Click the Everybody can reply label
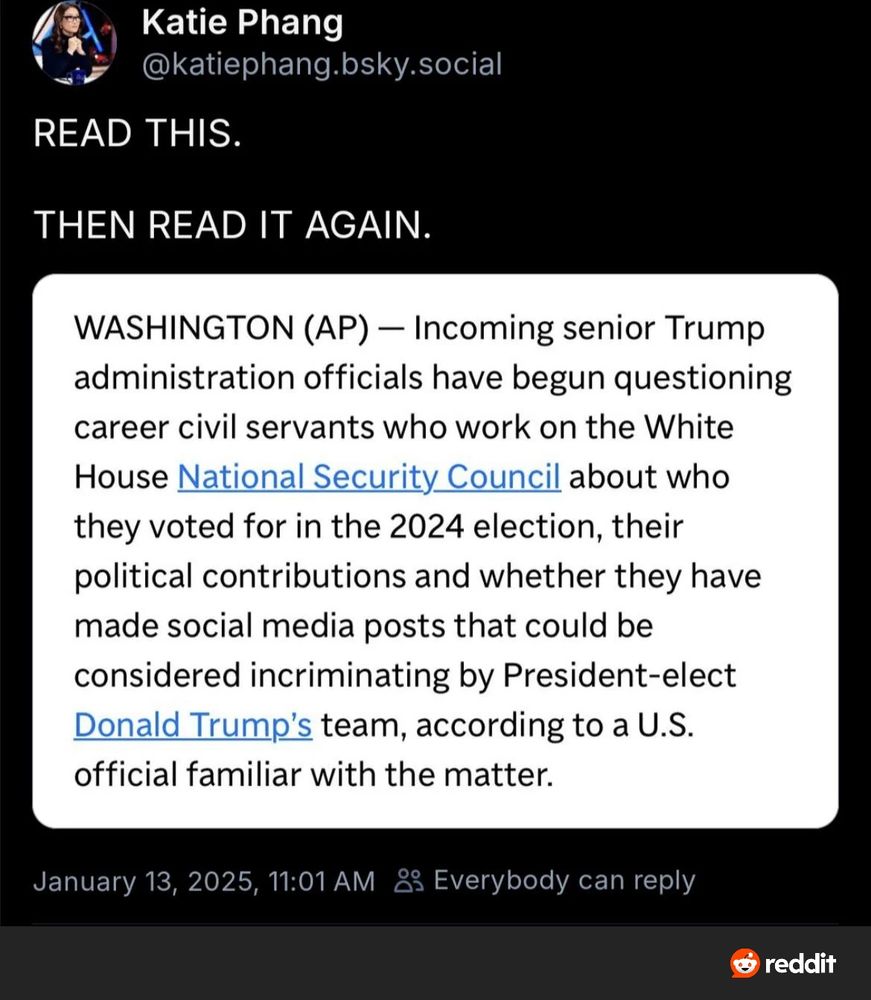Viewport: 871px width, 1000px height. (x=564, y=881)
